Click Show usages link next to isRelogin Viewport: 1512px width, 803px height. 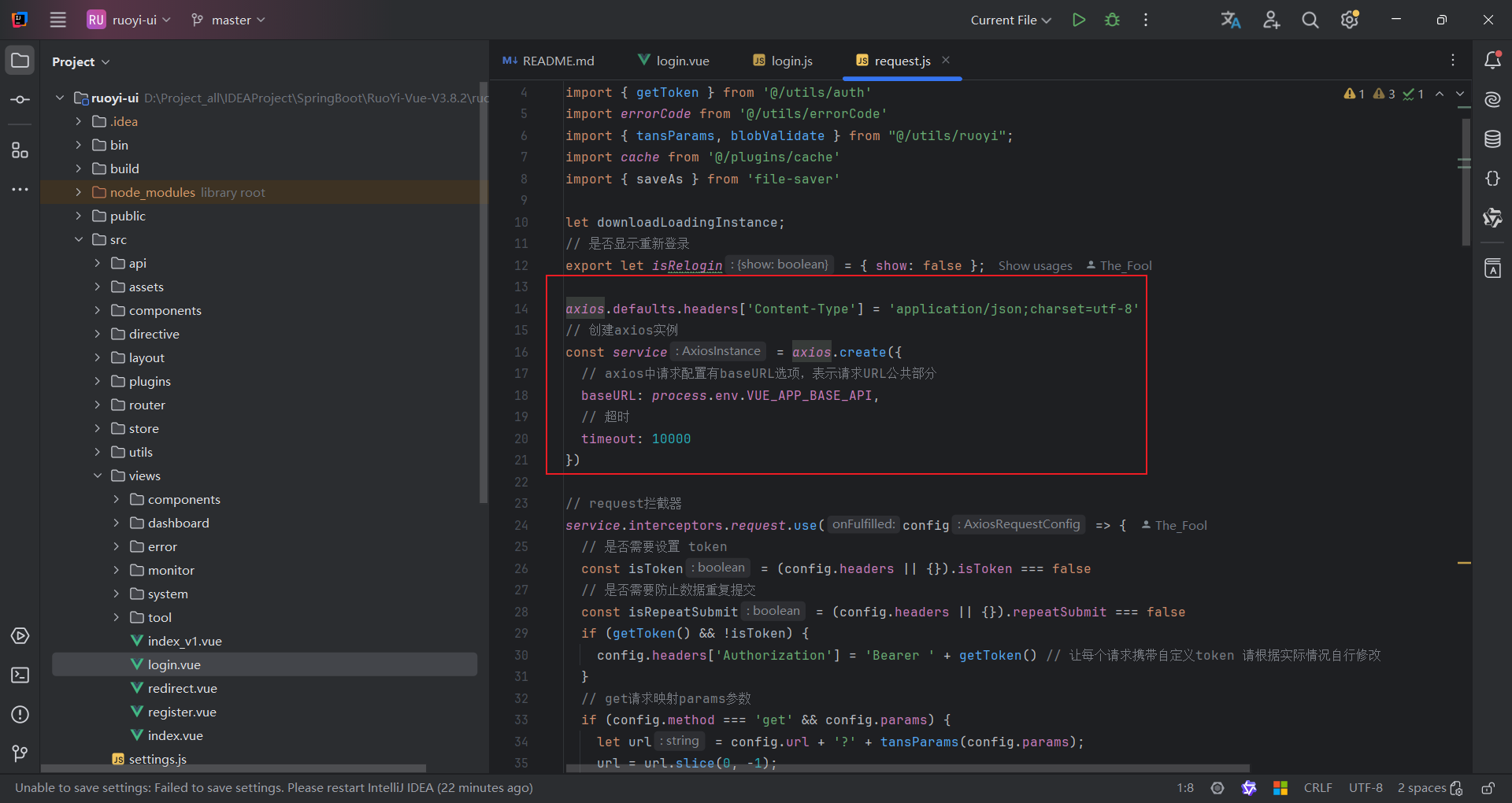coord(1035,266)
